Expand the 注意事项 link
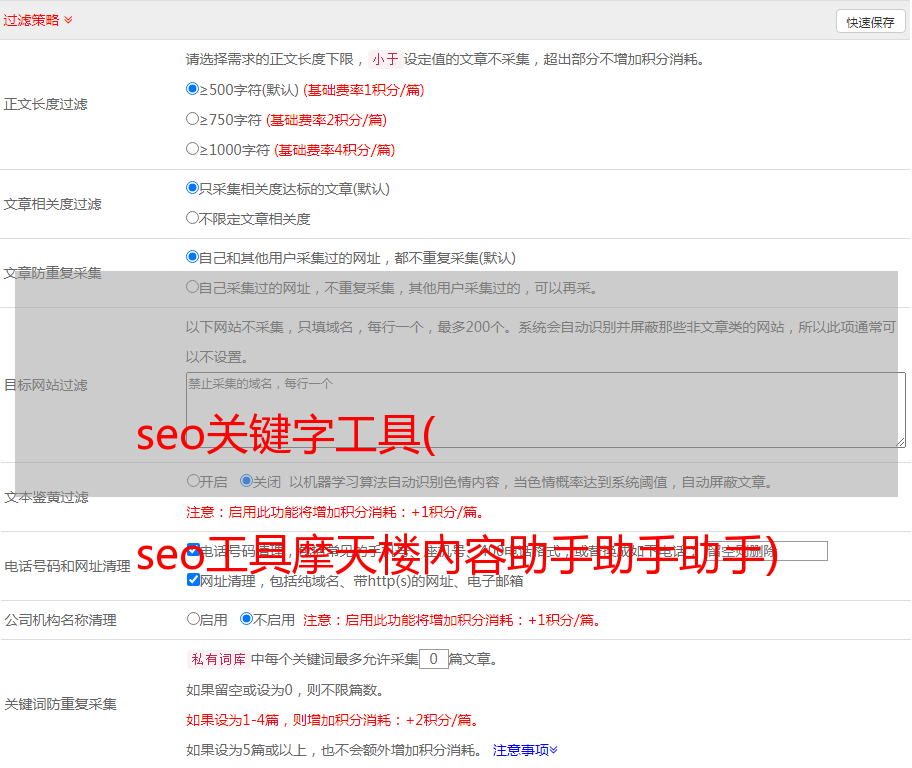Viewport: 912px width, 768px height. [525, 751]
